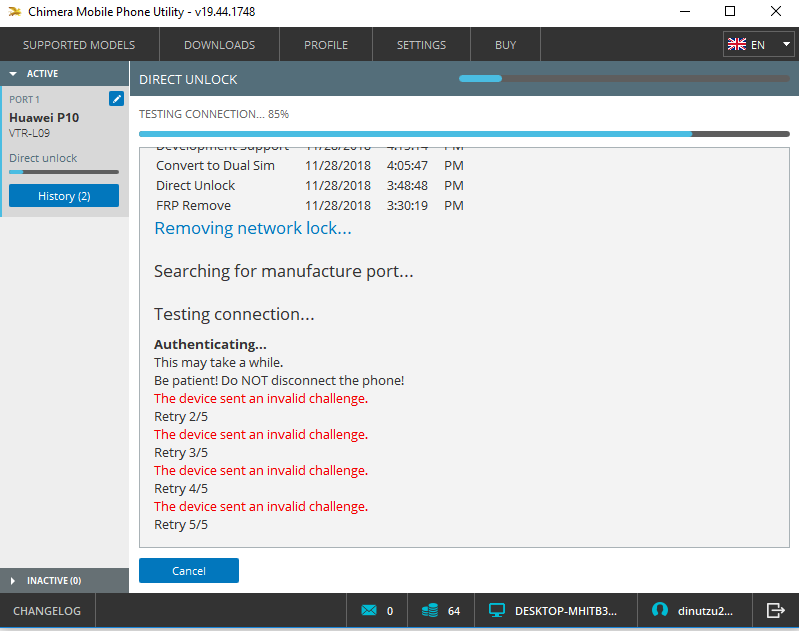Select the Direct Unlock 3:48:48 history row
Screen dimensions: 799x631
(310, 186)
